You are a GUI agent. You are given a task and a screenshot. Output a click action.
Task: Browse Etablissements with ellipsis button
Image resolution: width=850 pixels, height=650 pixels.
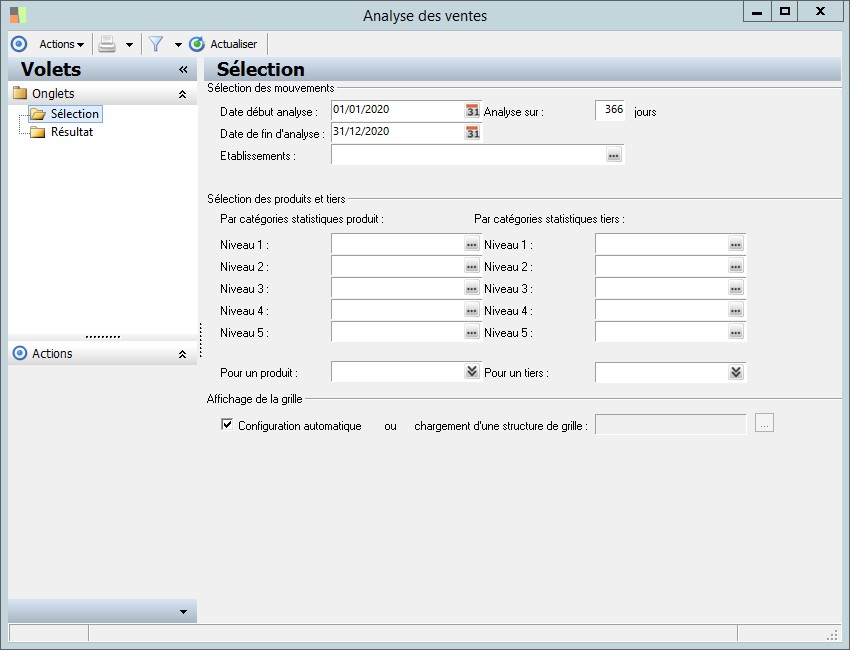pos(613,155)
